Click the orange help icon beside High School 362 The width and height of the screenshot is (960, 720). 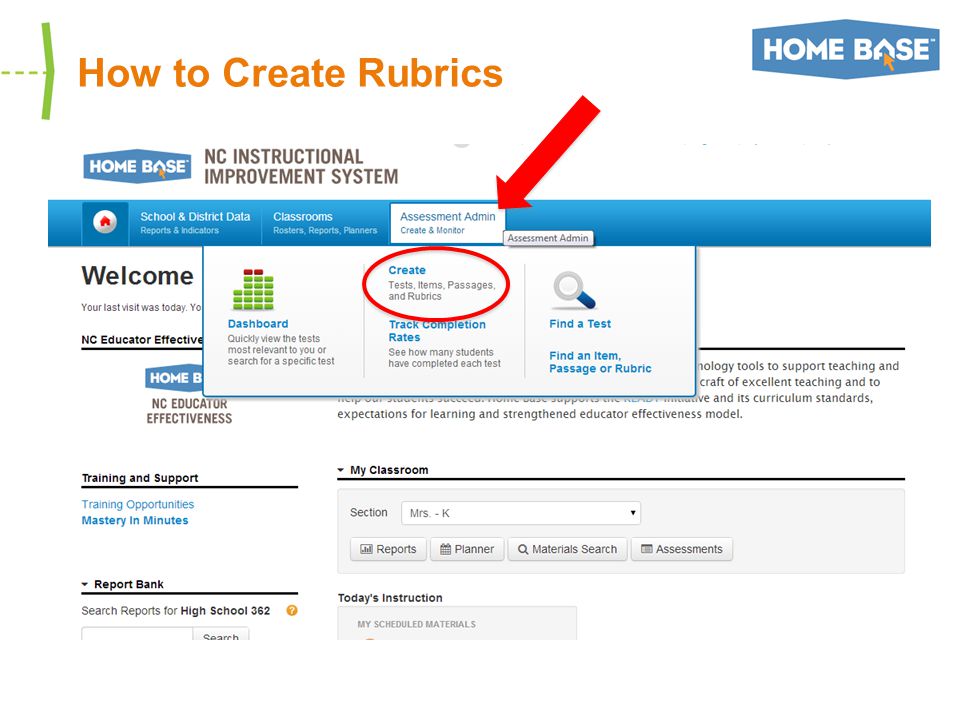(292, 610)
